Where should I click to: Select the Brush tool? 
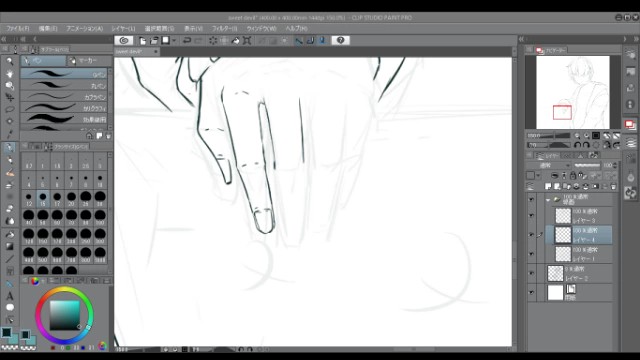pyautogui.click(x=10, y=173)
